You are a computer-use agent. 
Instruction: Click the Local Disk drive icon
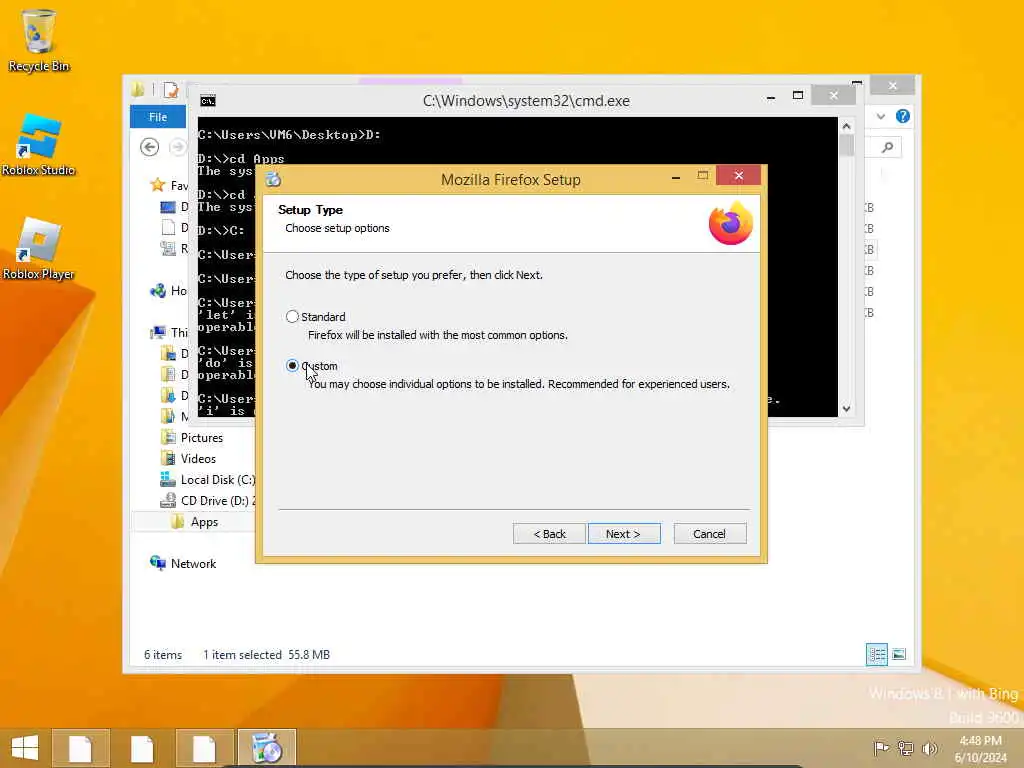coord(168,479)
